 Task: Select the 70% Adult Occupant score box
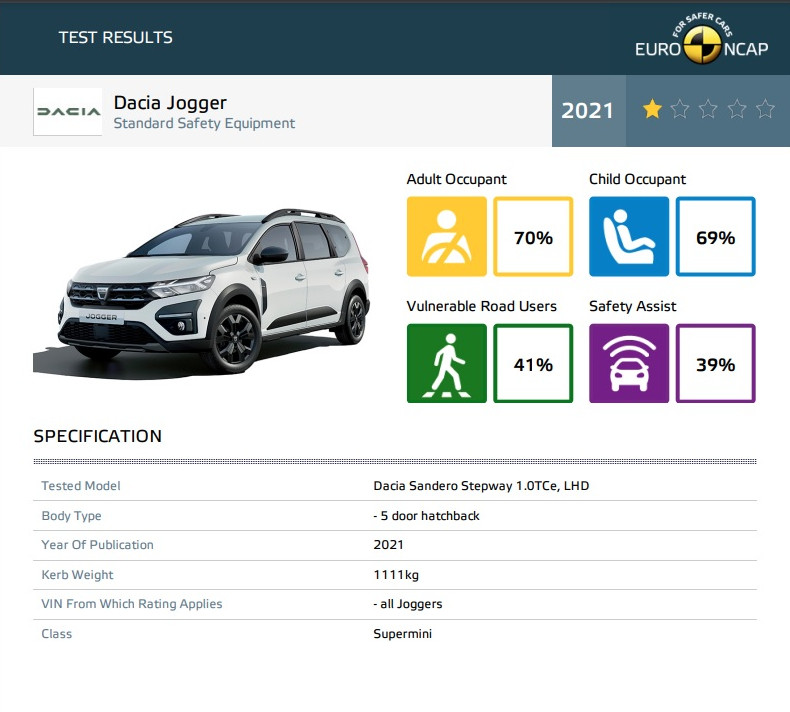[x=533, y=236]
